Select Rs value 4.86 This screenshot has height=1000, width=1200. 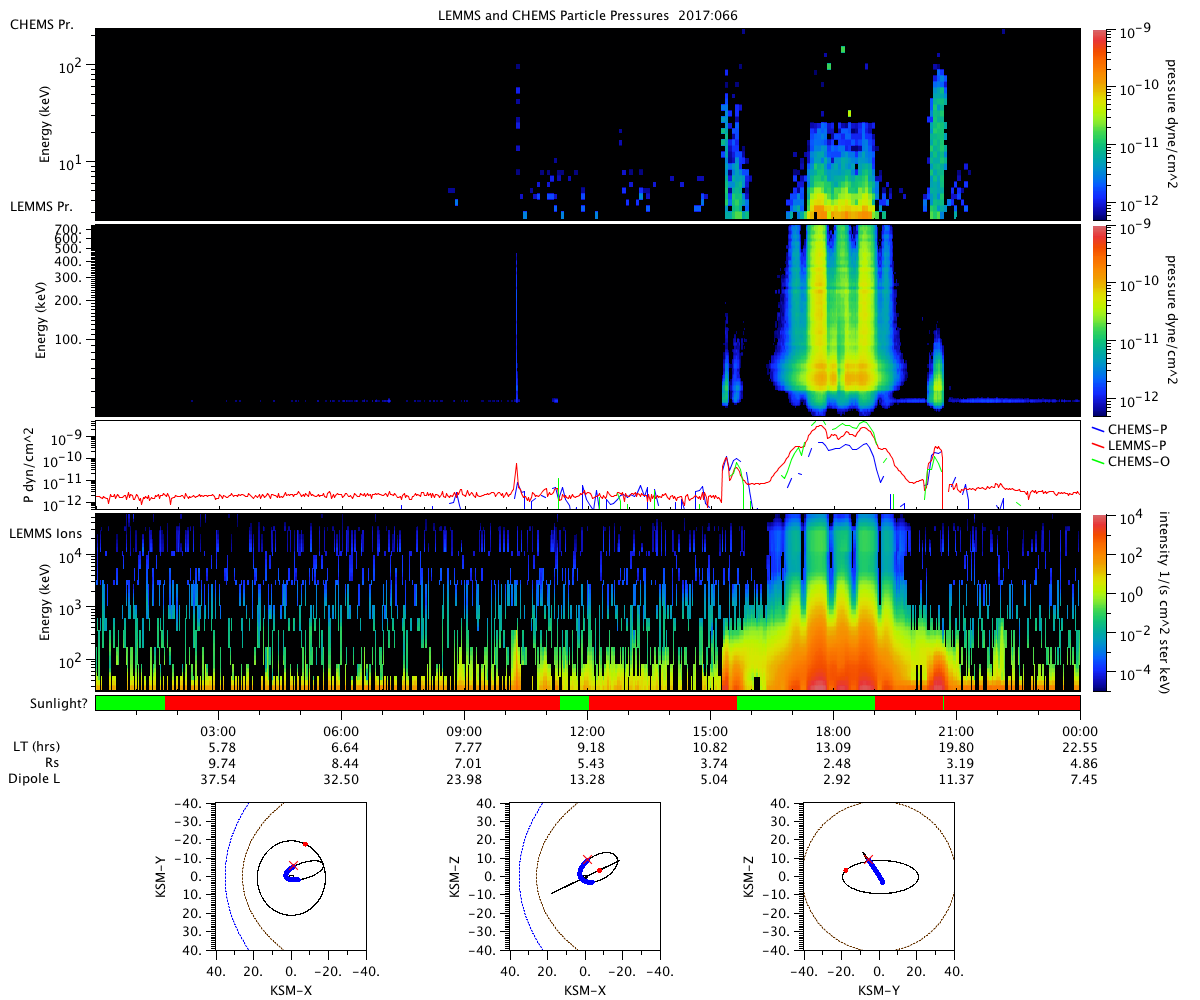tap(1080, 763)
